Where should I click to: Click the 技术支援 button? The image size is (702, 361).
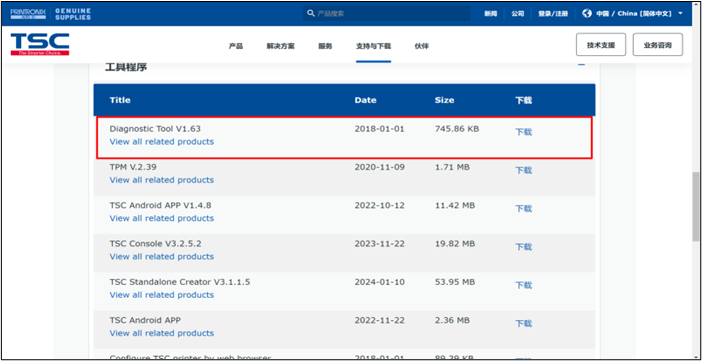[x=601, y=44]
